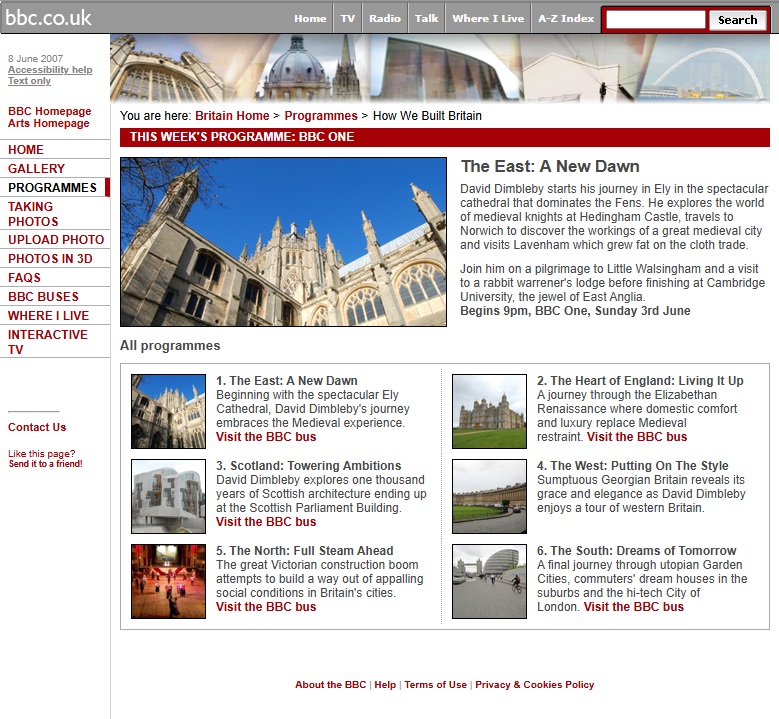Image resolution: width=779 pixels, height=719 pixels.
Task: Open the Heart of England mansion thumbnail
Action: click(489, 411)
